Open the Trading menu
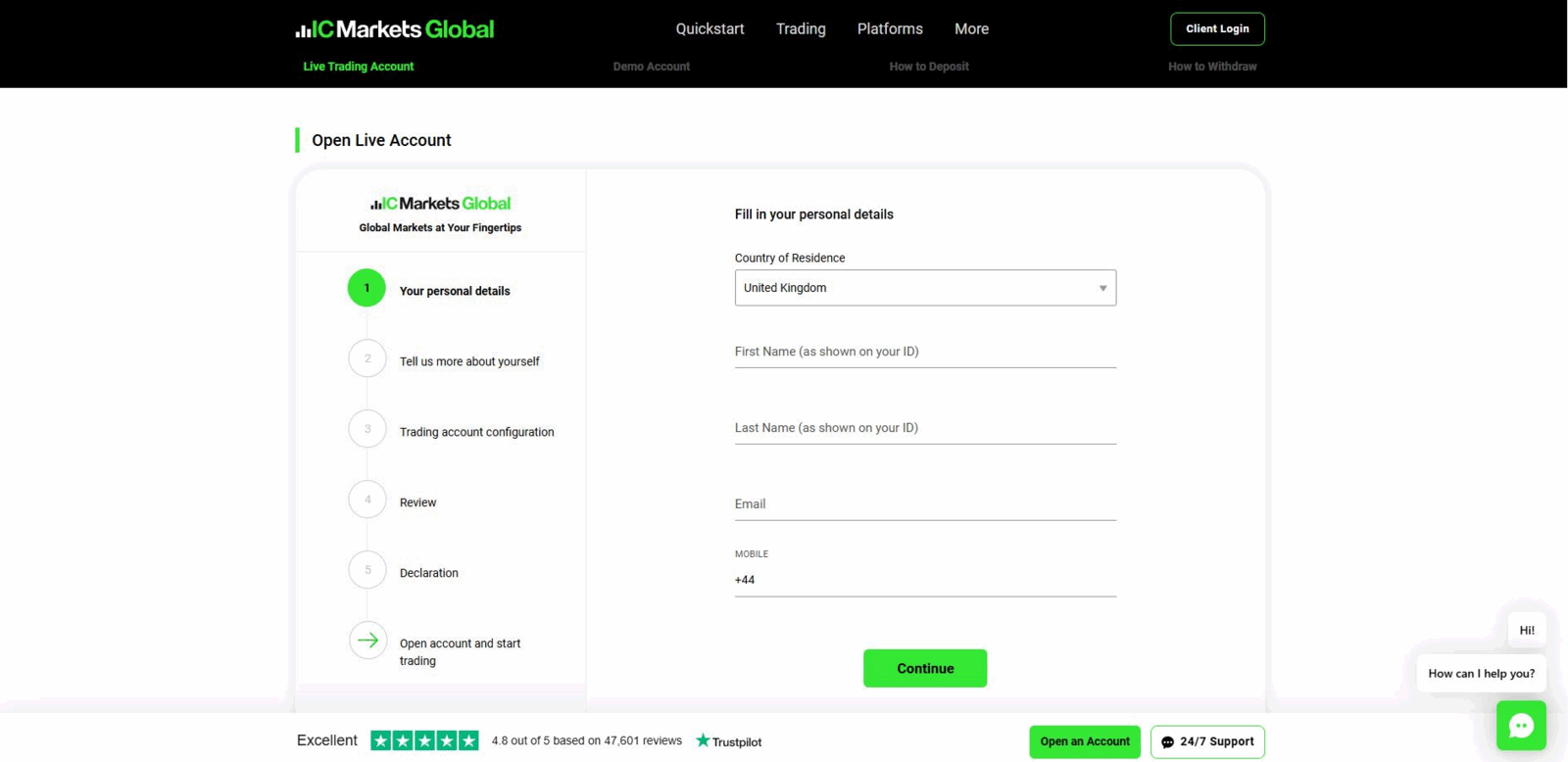The image size is (1568, 762). point(801,29)
